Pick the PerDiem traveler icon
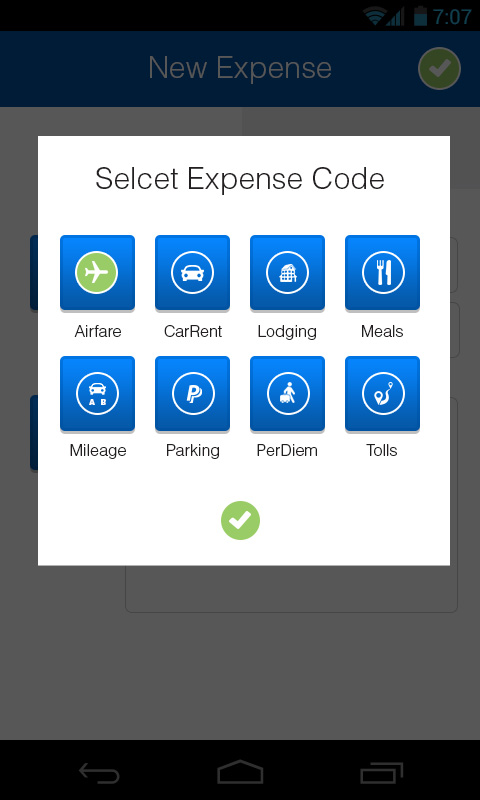 click(x=287, y=394)
